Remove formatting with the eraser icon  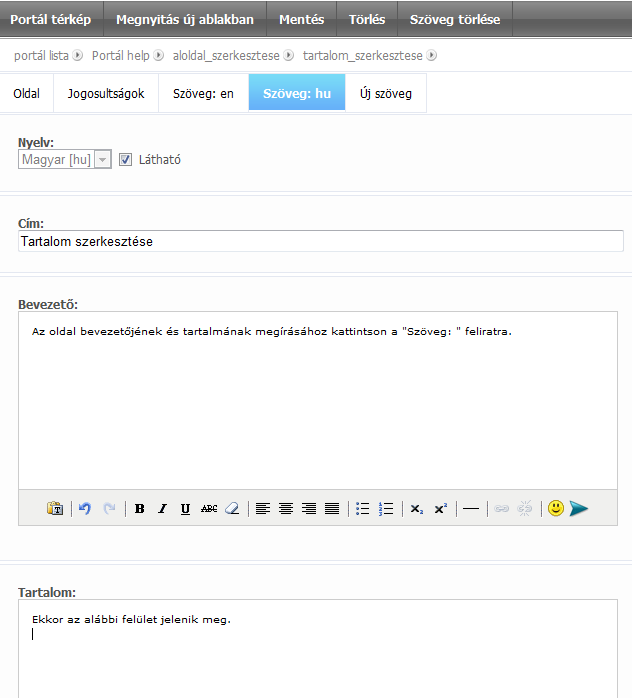[x=232, y=508]
